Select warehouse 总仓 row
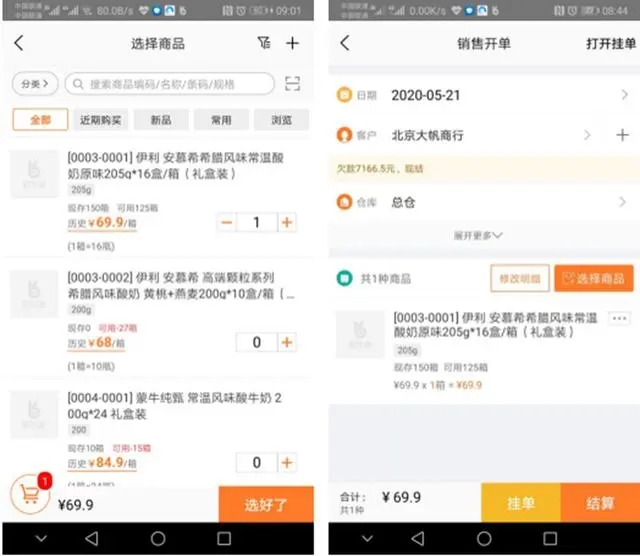Screen dimensions: 640x556 click(x=484, y=202)
